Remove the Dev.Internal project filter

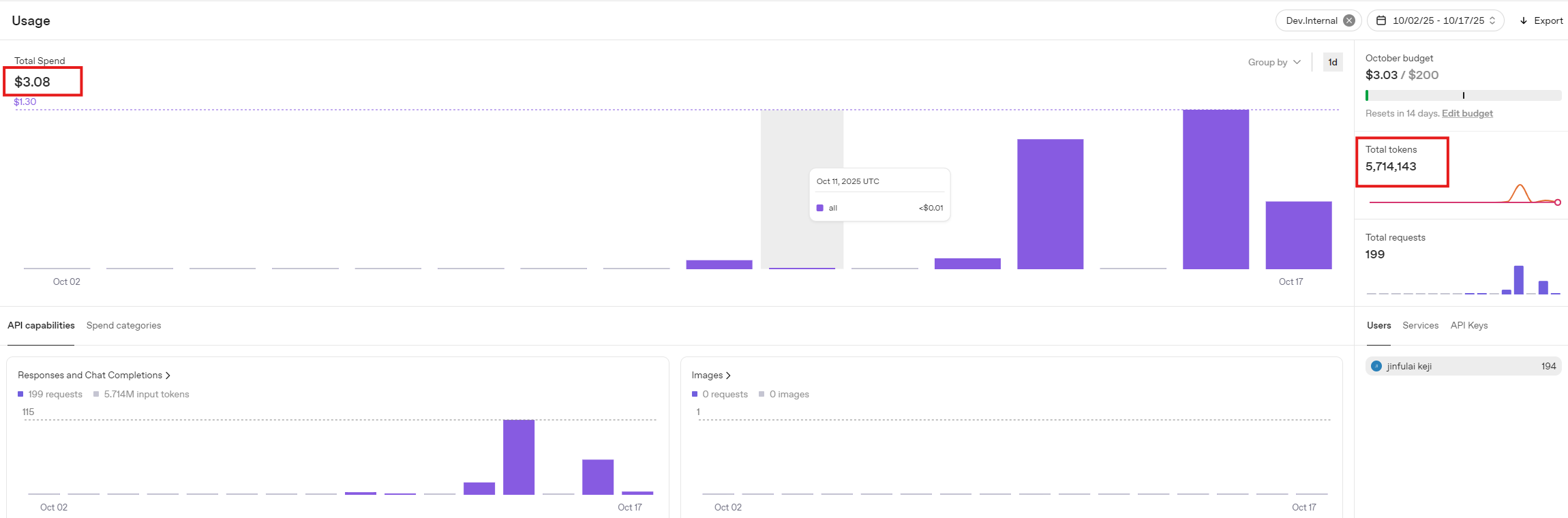pos(1348,20)
